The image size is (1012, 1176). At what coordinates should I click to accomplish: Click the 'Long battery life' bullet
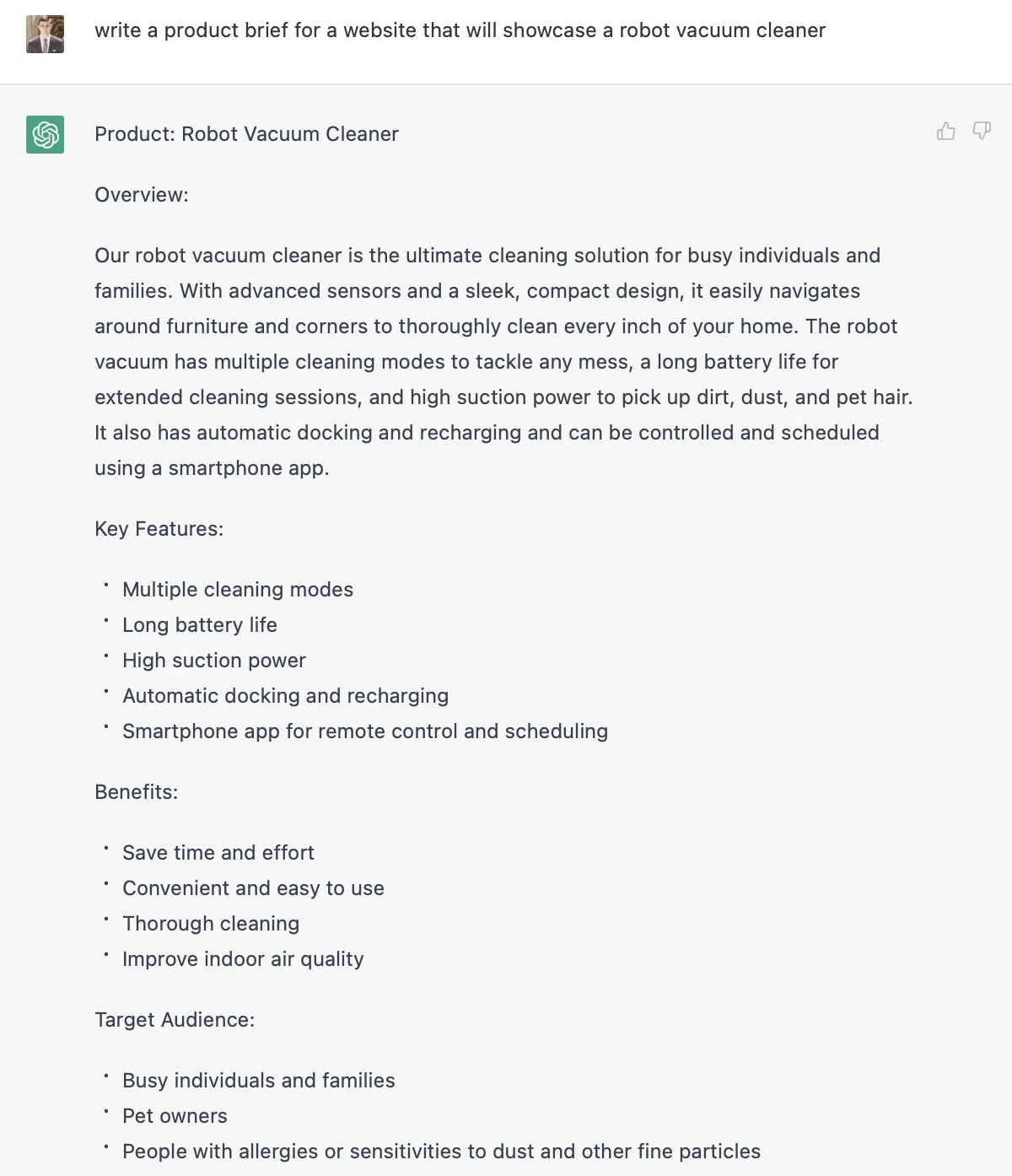(x=200, y=625)
